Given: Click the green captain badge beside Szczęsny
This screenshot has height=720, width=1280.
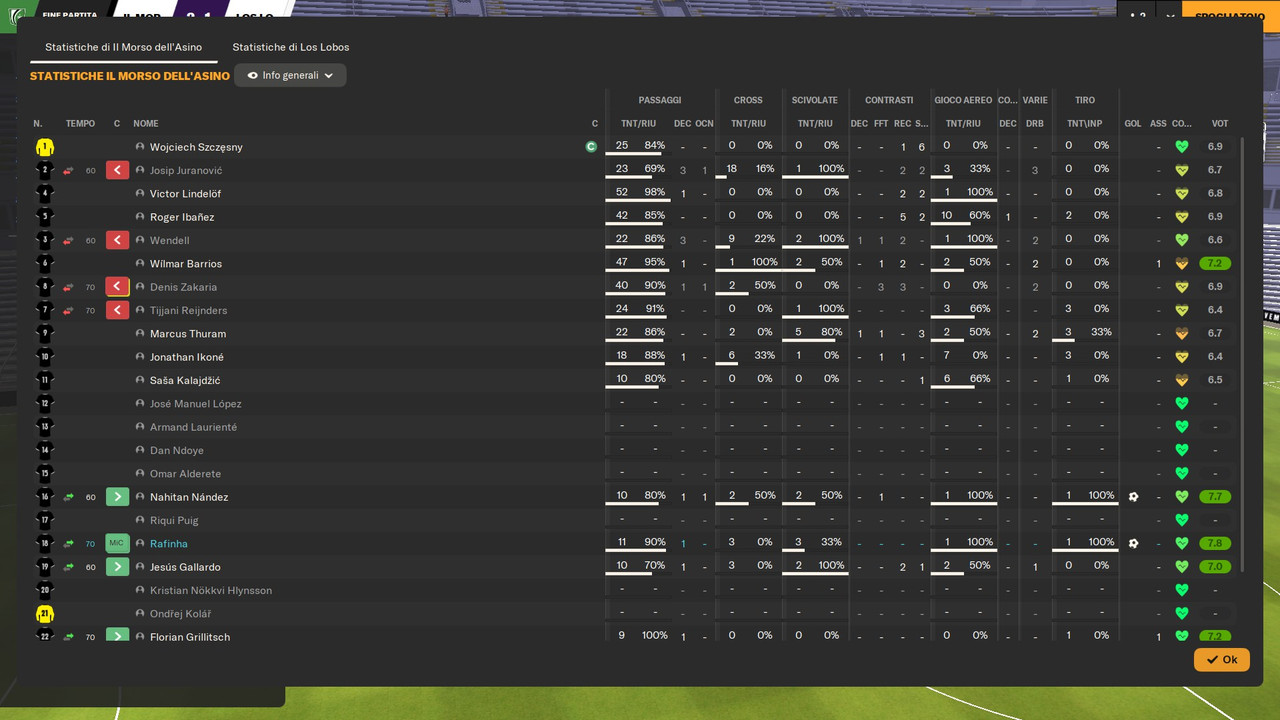Looking at the screenshot, I should 591,147.
